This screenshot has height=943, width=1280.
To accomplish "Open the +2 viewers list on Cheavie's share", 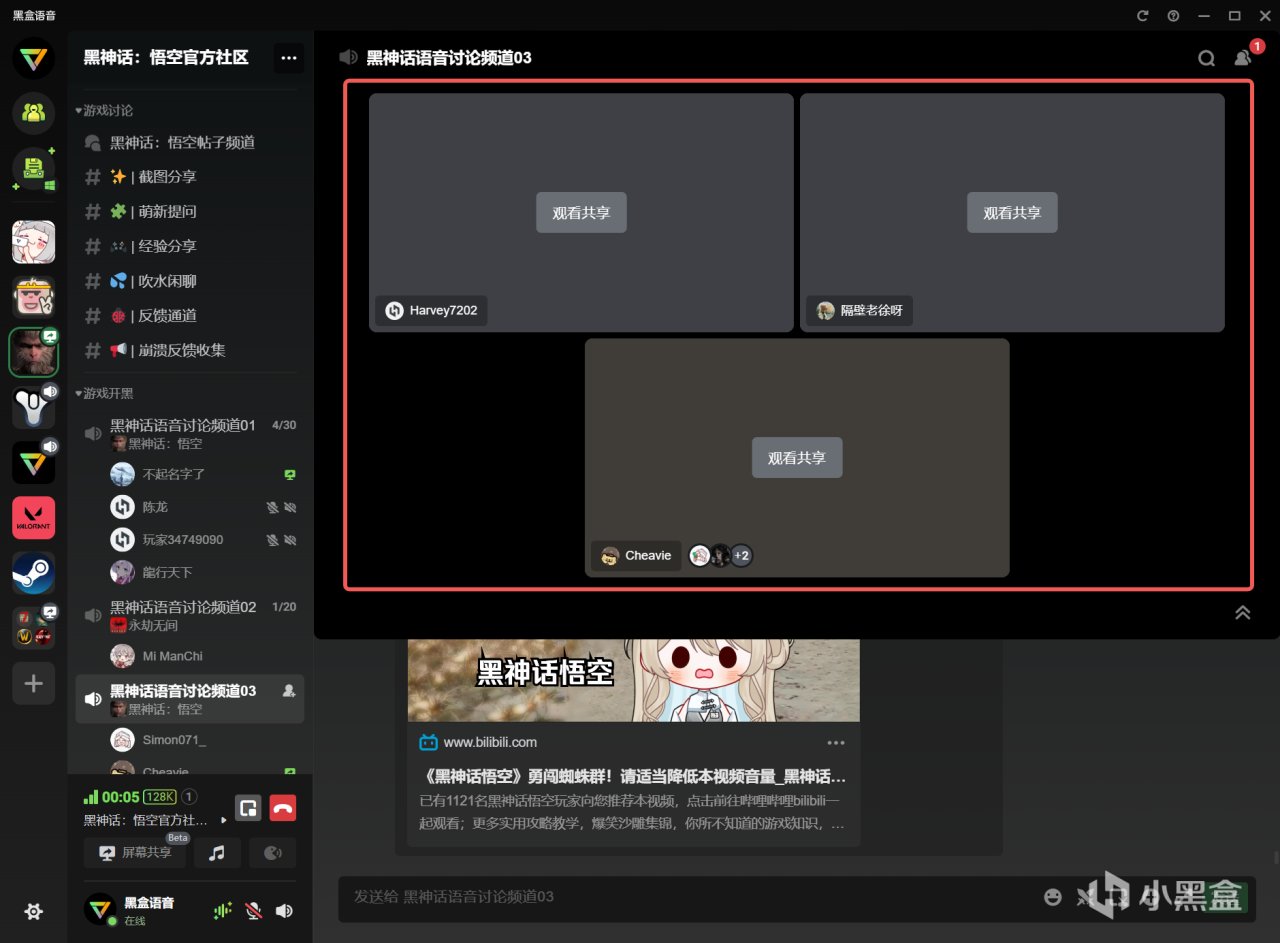I will tap(741, 555).
